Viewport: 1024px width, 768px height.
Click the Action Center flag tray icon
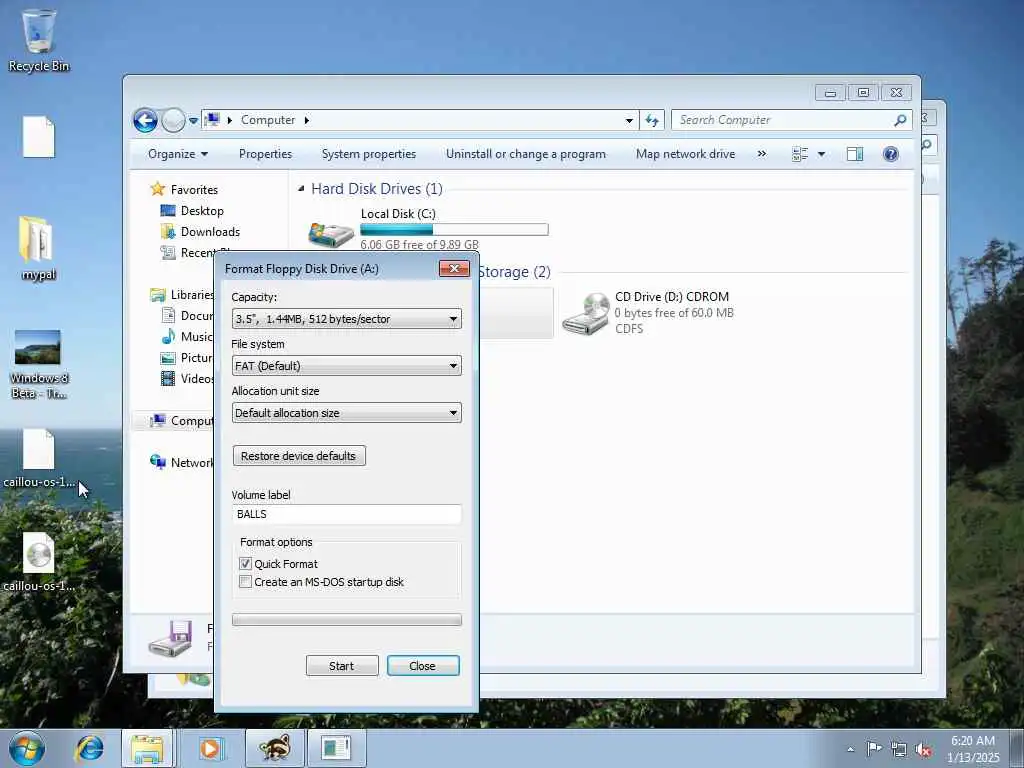tap(874, 748)
